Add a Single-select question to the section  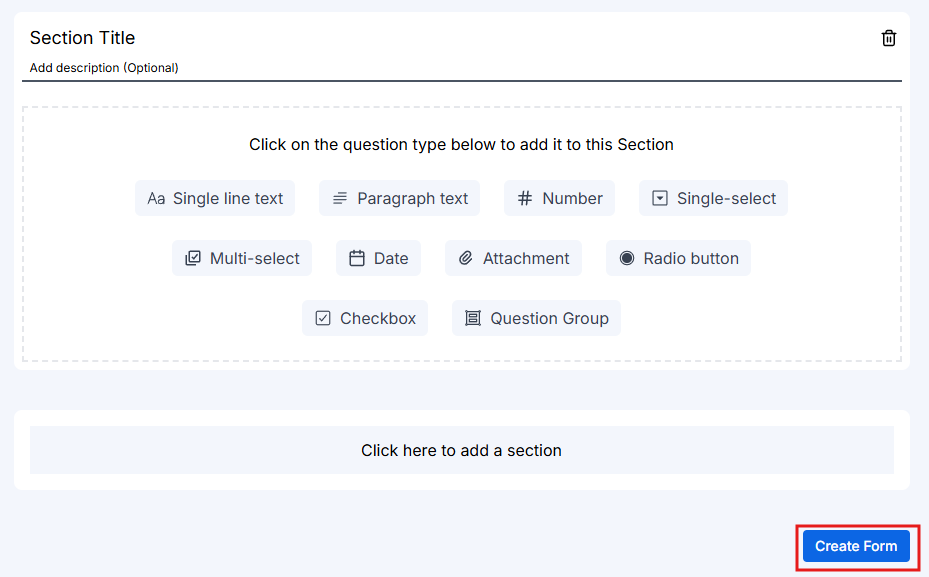coord(712,198)
